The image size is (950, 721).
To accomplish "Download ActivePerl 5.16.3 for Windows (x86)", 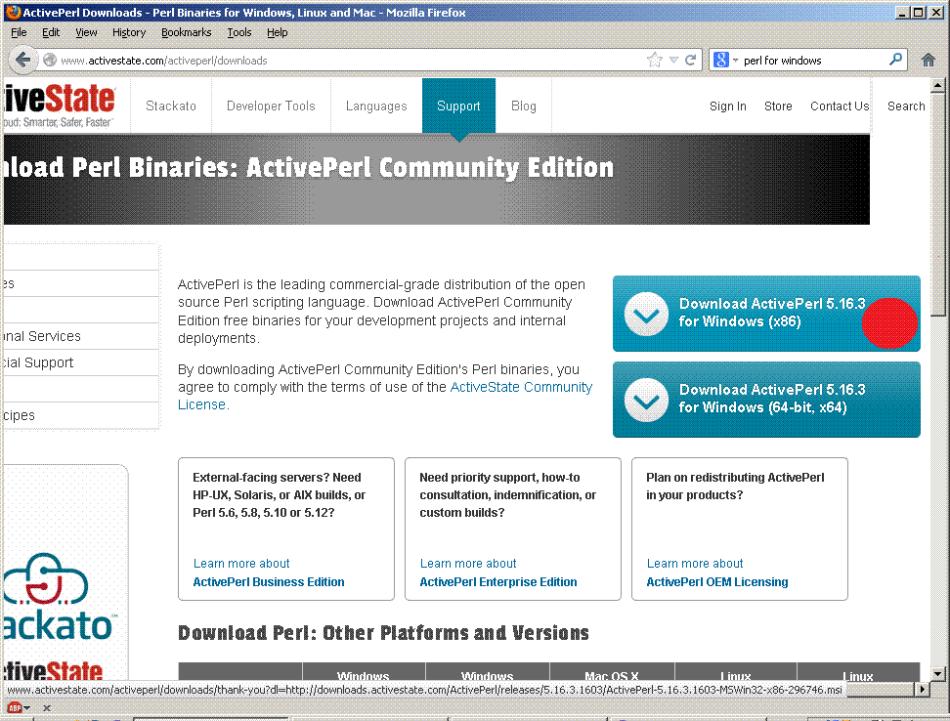I will (x=766, y=314).
